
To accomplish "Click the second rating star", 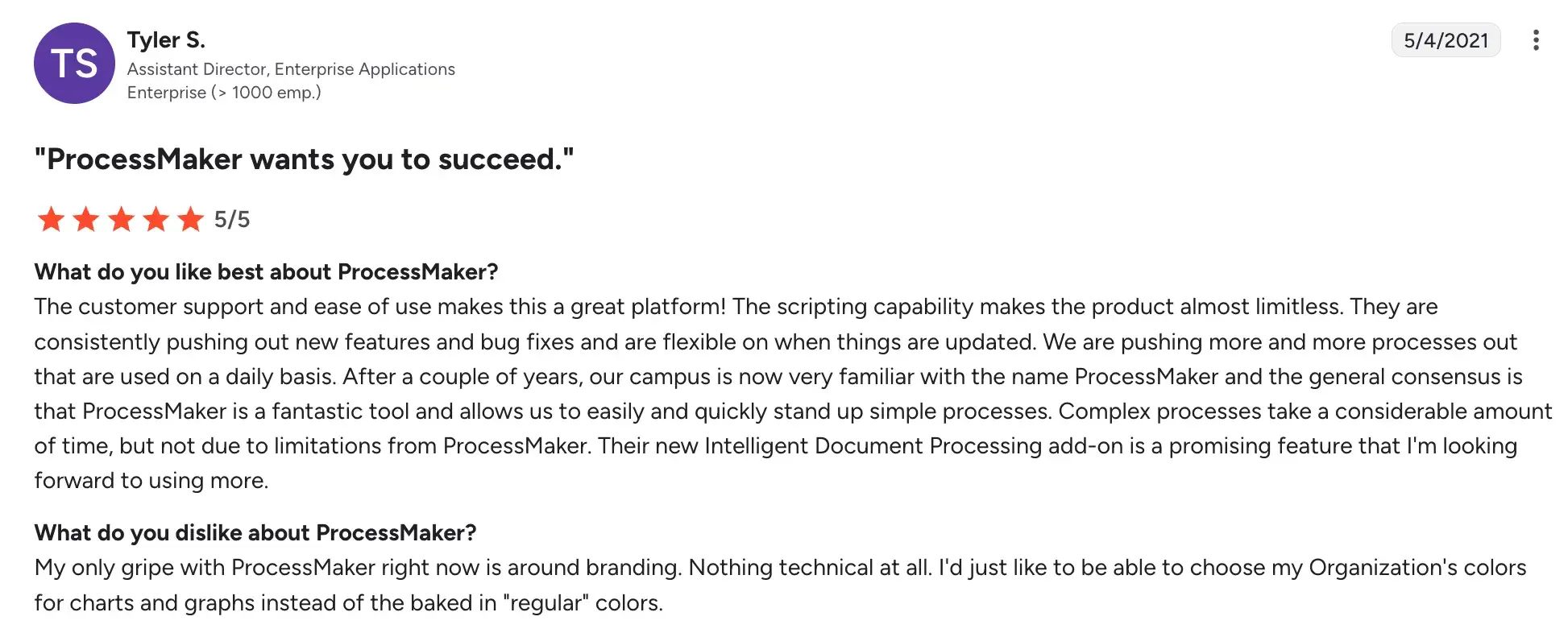I will (x=86, y=219).
